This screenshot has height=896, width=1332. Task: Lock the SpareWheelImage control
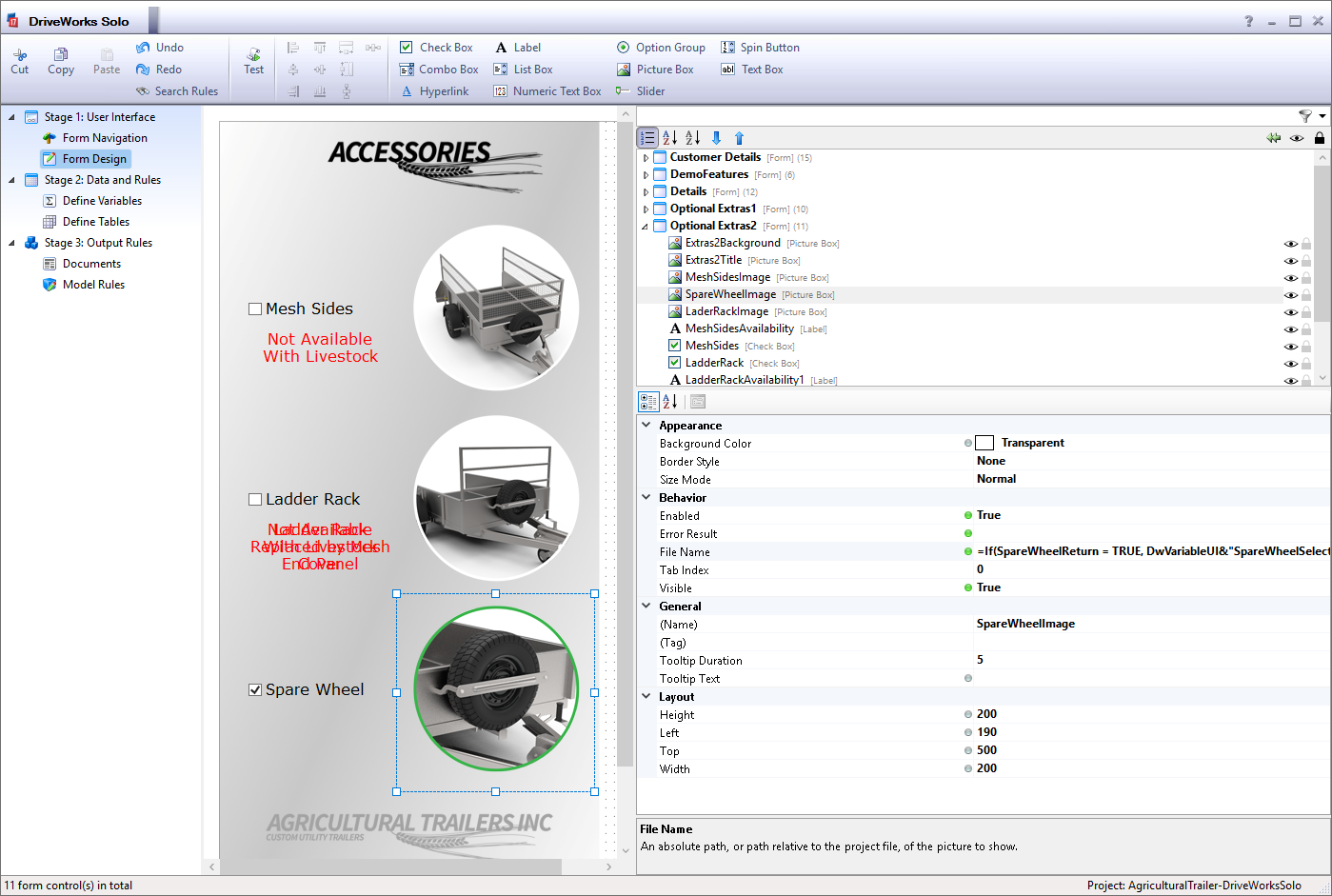tap(1306, 294)
